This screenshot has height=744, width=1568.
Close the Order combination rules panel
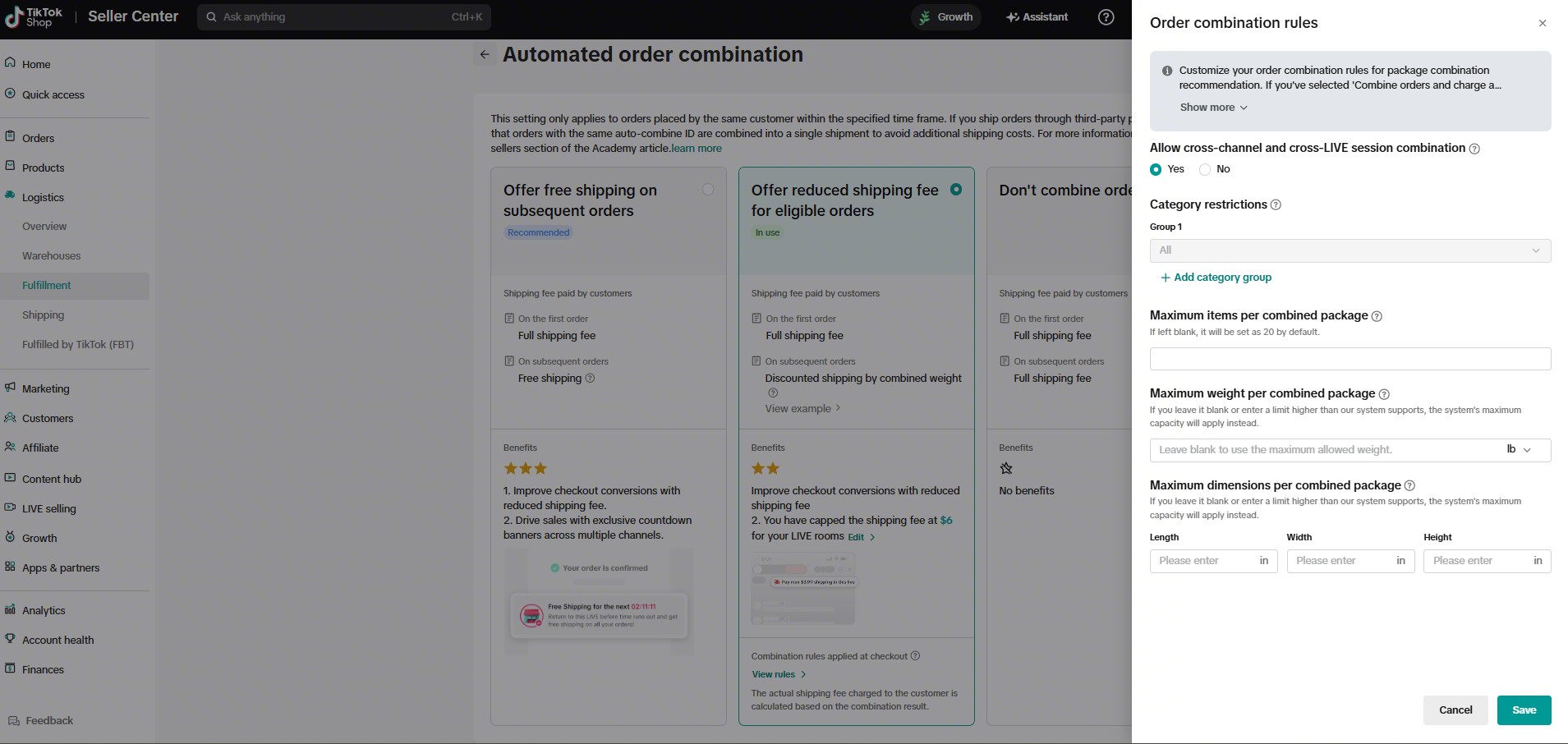(1543, 23)
